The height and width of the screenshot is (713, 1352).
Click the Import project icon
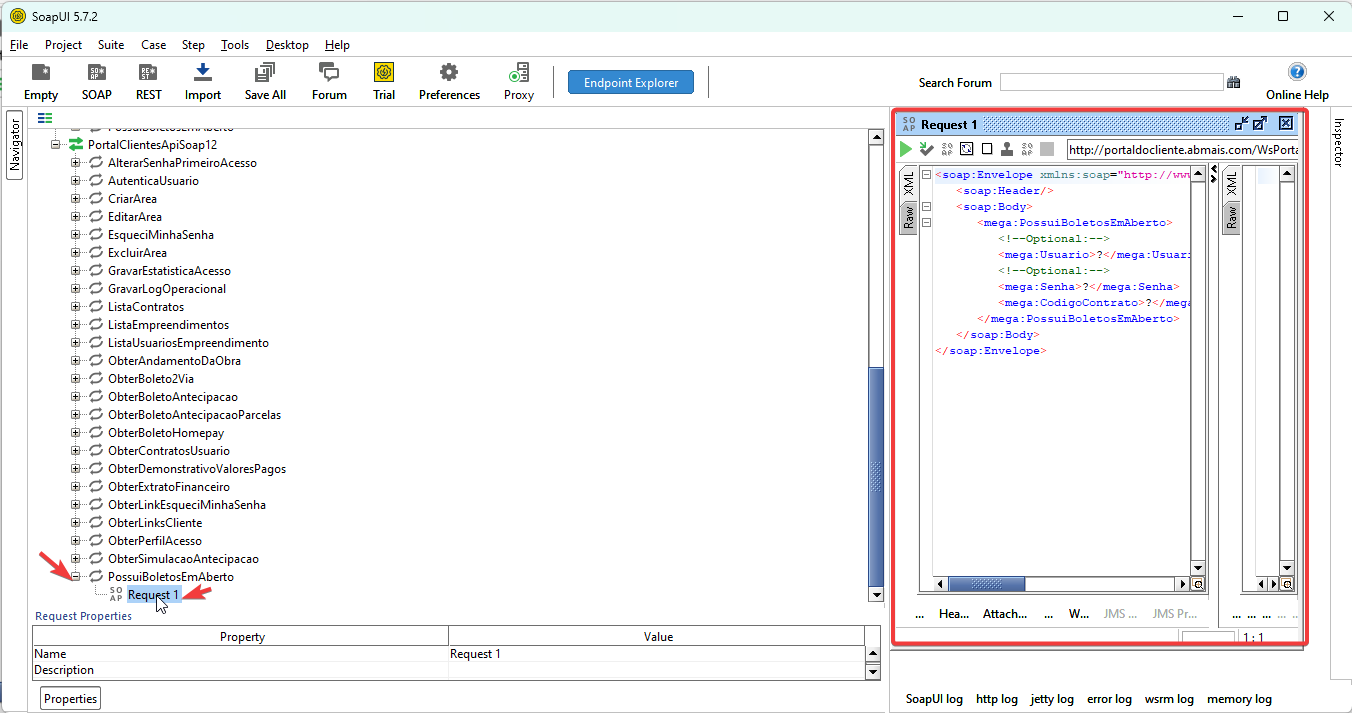[203, 73]
